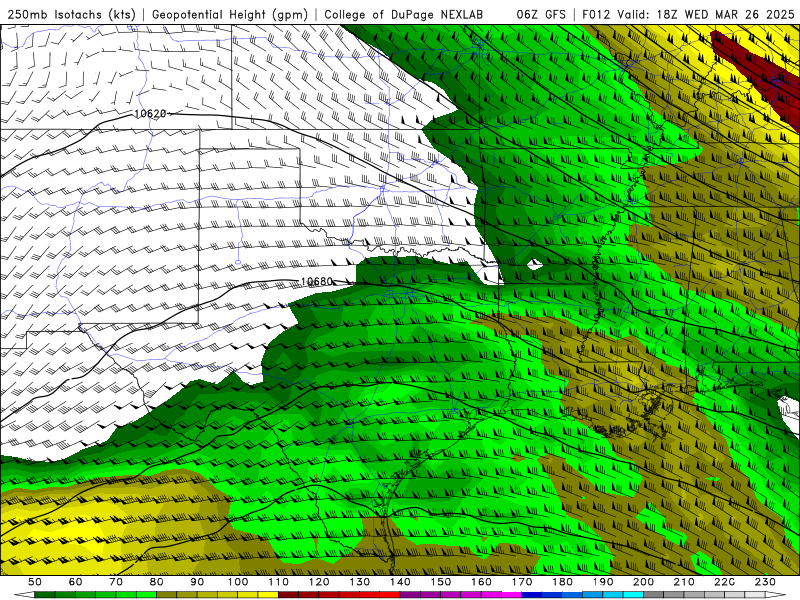The width and height of the screenshot is (800, 600).
Task: Click the 210 value on the colorbar scale
Action: [684, 582]
